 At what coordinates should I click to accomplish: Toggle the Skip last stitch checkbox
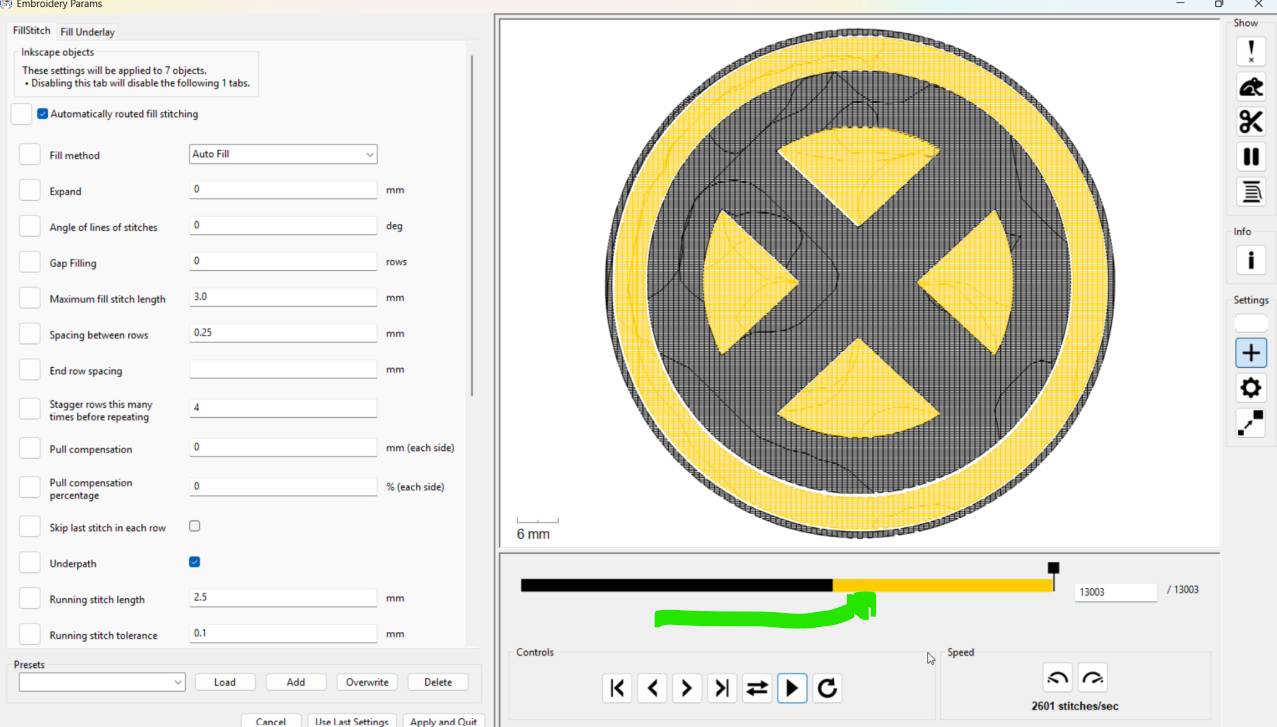pyautogui.click(x=195, y=526)
